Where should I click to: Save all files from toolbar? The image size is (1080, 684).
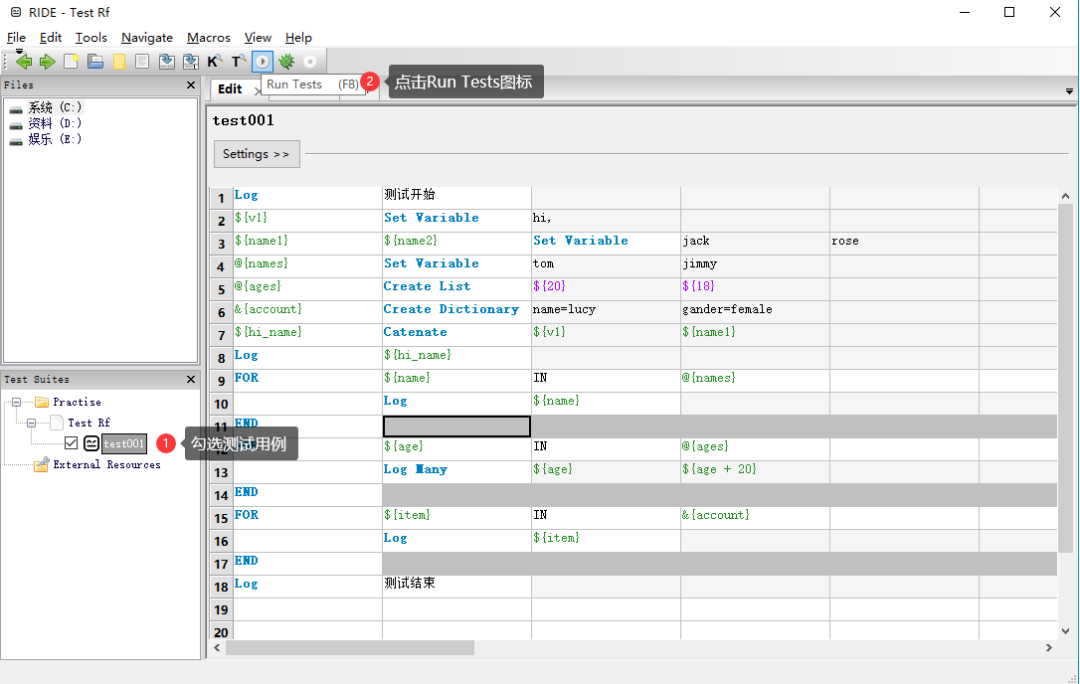click(x=190, y=61)
